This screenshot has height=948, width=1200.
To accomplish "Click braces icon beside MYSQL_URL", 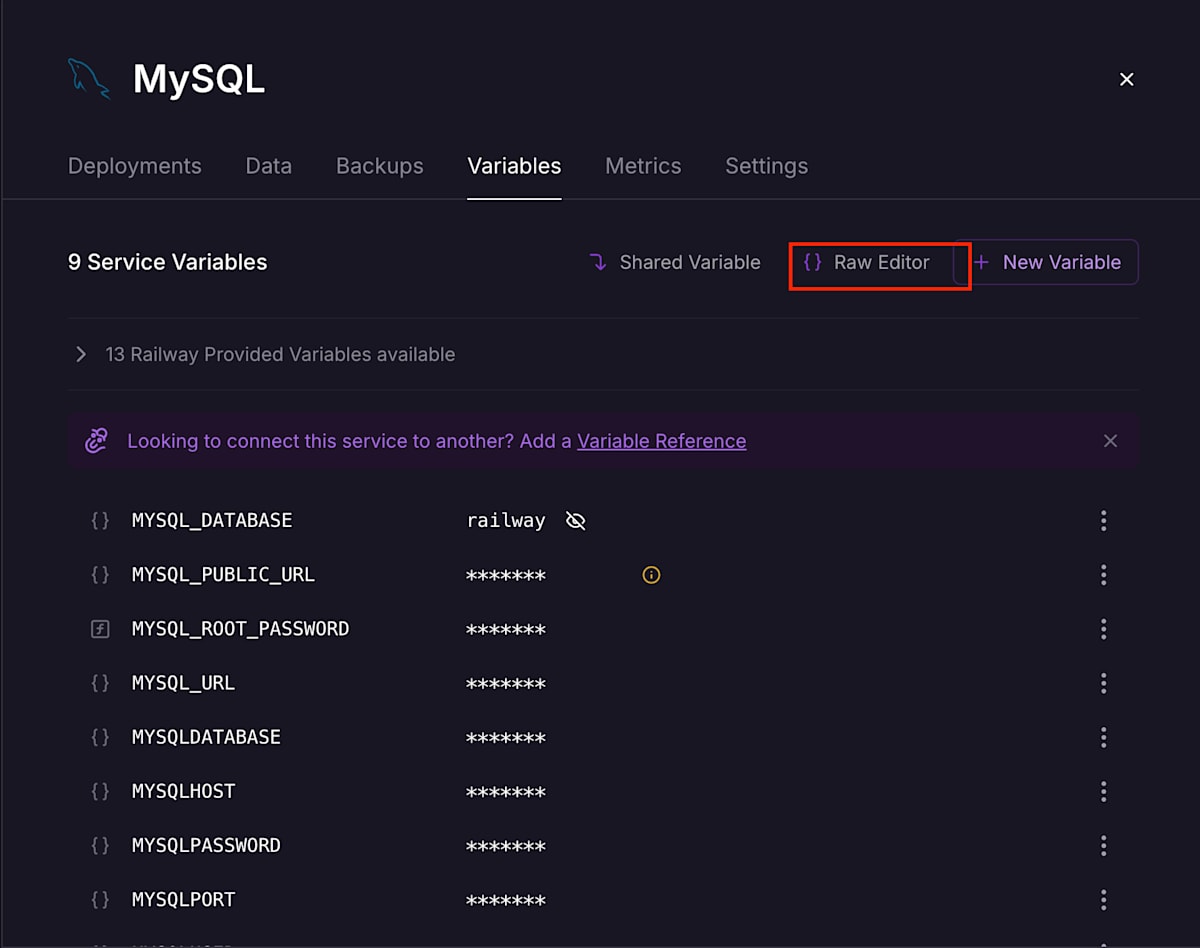I will pos(100,683).
